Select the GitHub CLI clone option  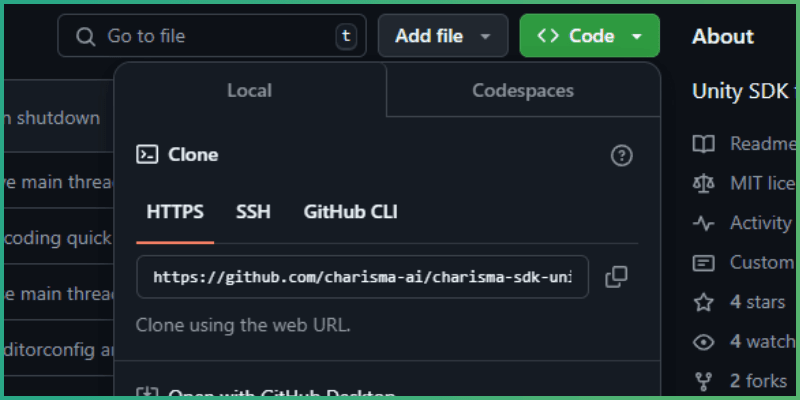click(x=350, y=212)
